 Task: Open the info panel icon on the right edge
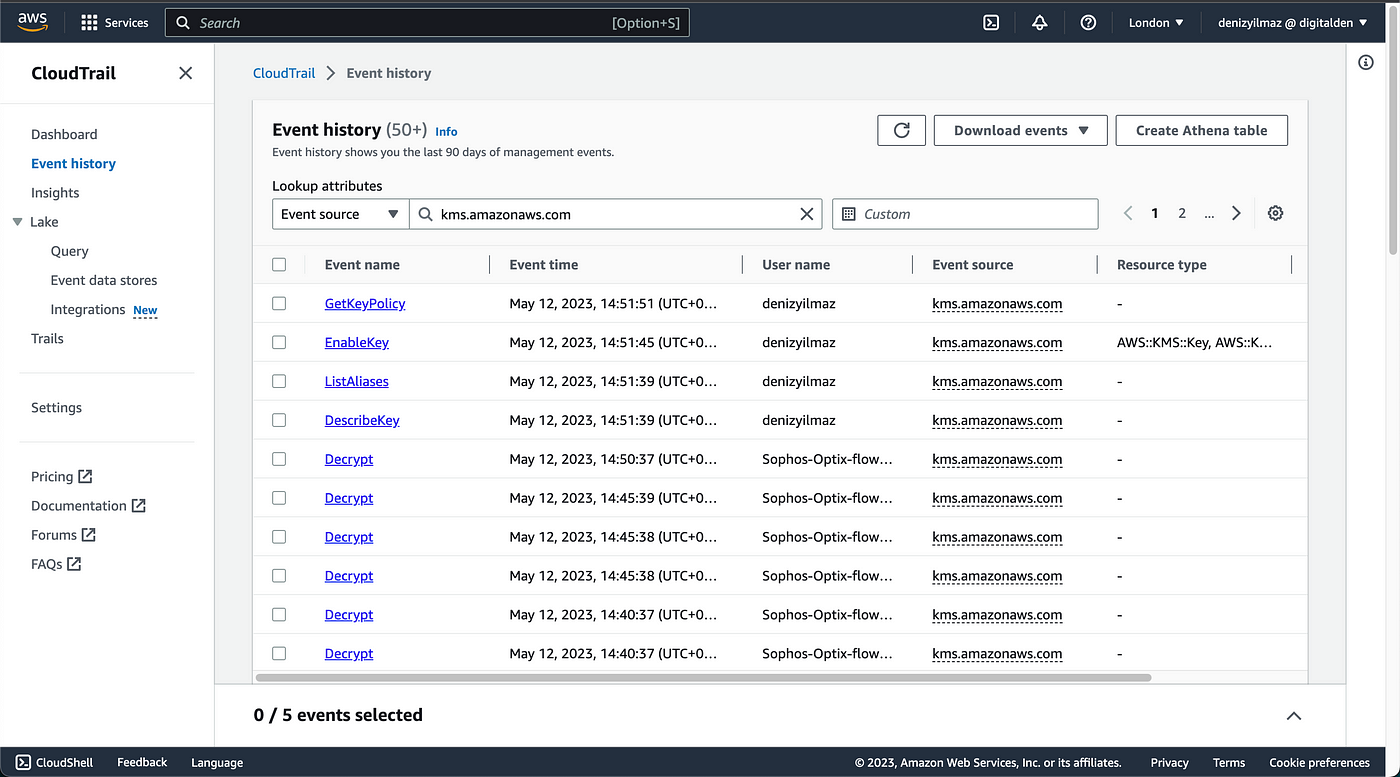pyautogui.click(x=1366, y=62)
